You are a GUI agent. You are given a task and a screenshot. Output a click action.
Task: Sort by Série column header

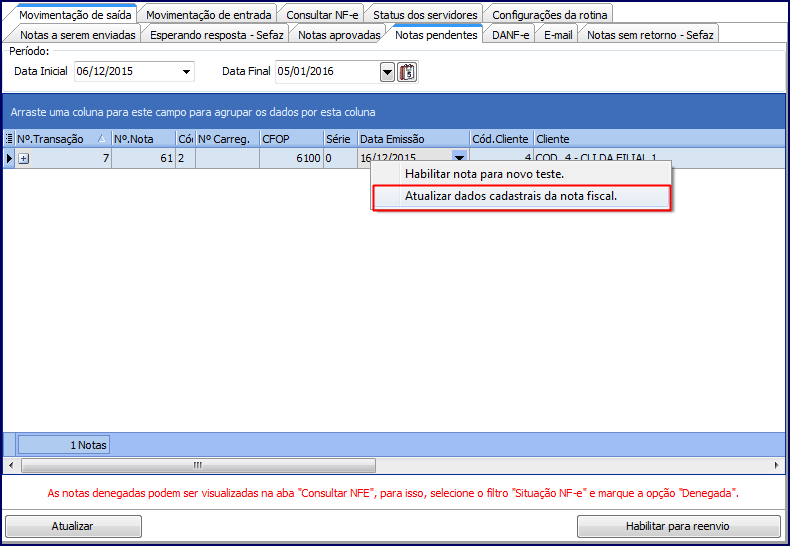340,139
